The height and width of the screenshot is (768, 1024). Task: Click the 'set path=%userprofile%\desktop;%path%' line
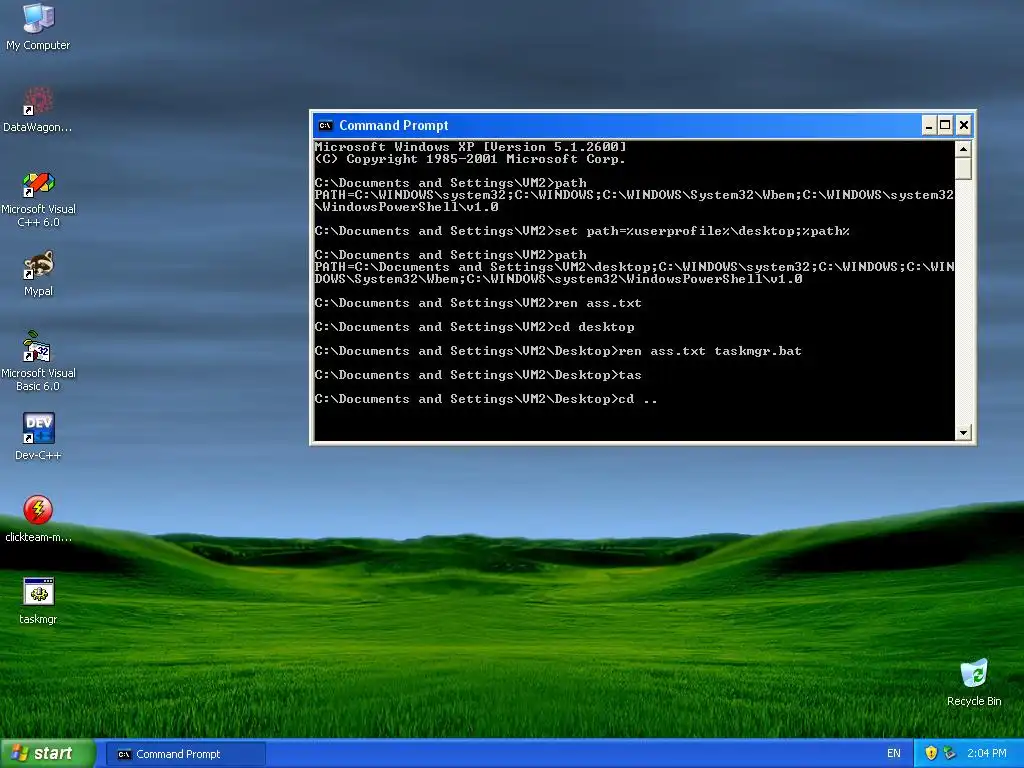click(x=582, y=231)
